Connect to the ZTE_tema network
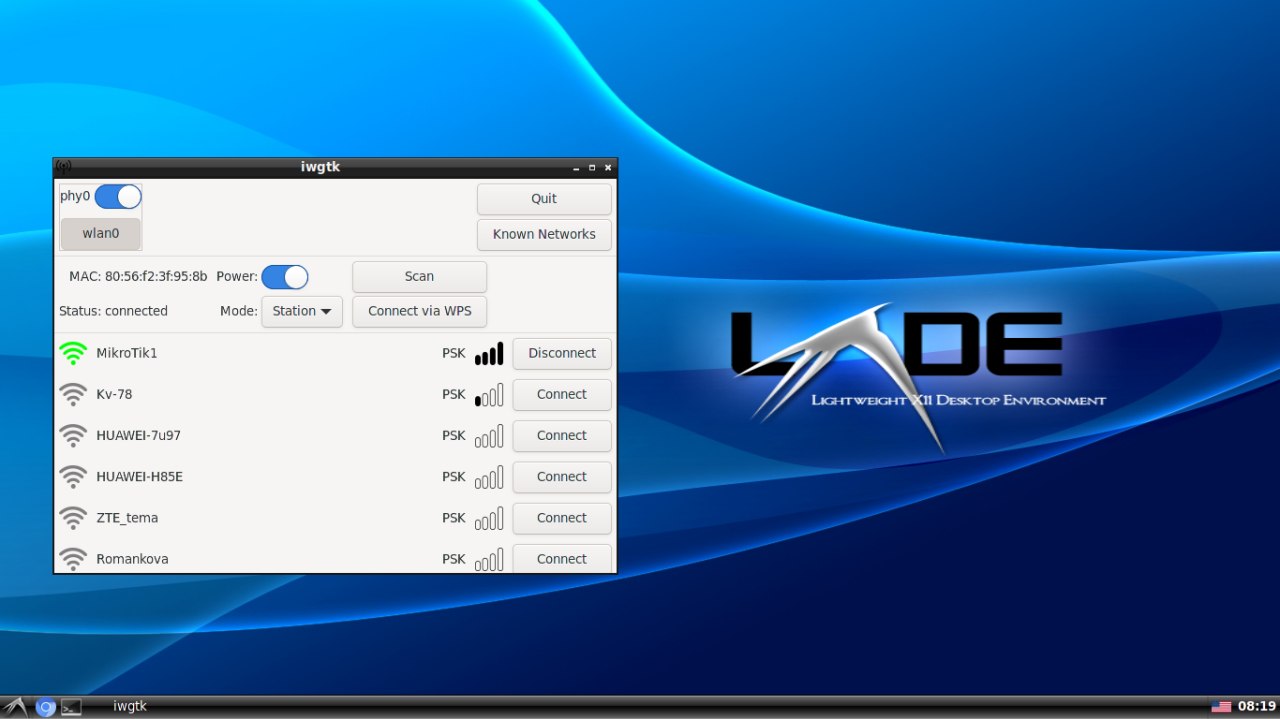This screenshot has height=719, width=1280. coord(562,518)
